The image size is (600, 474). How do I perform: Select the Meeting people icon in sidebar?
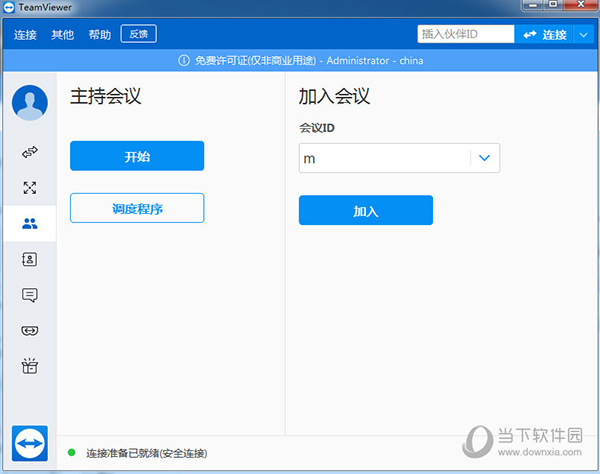coord(30,223)
